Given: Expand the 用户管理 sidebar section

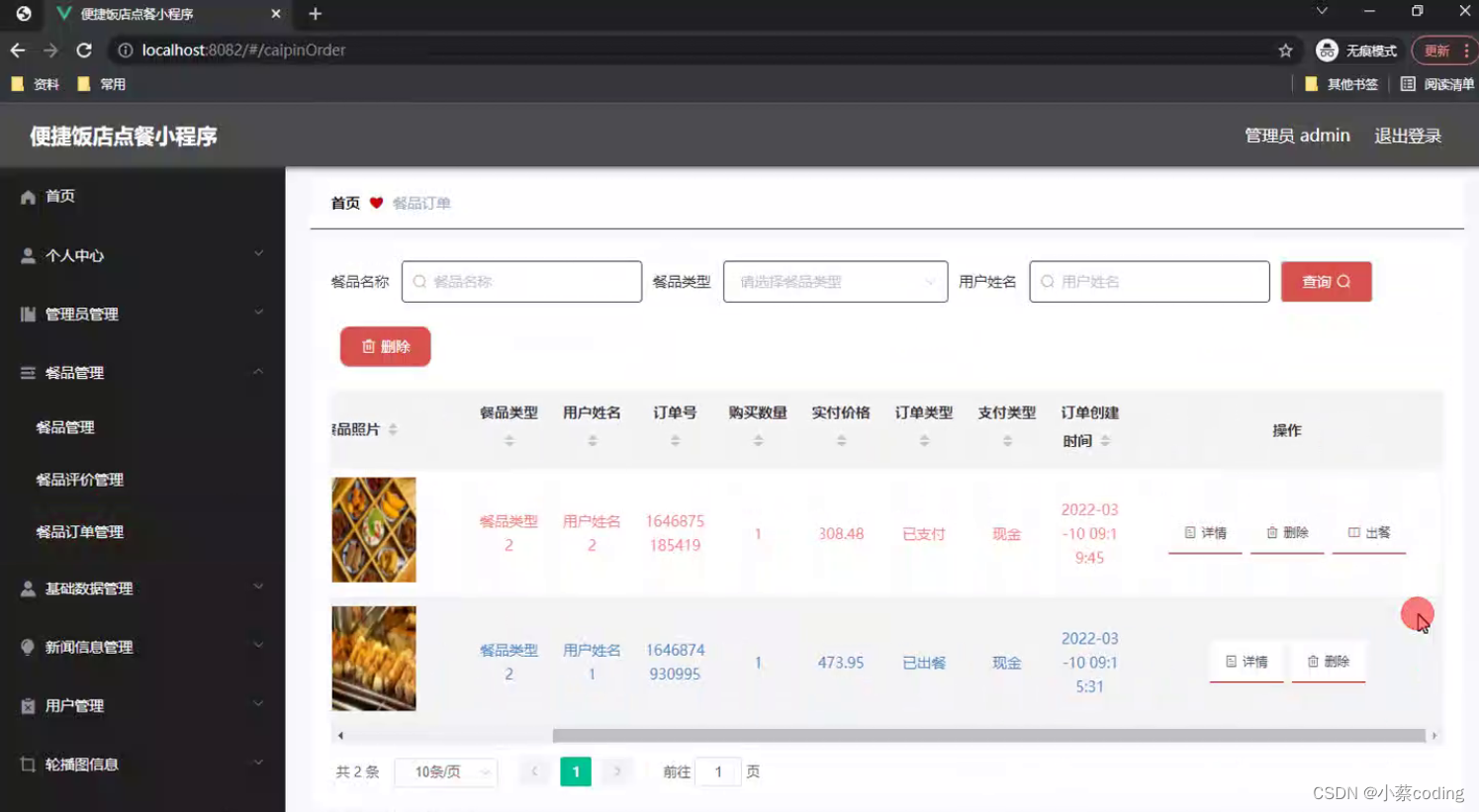Looking at the screenshot, I should point(74,705).
